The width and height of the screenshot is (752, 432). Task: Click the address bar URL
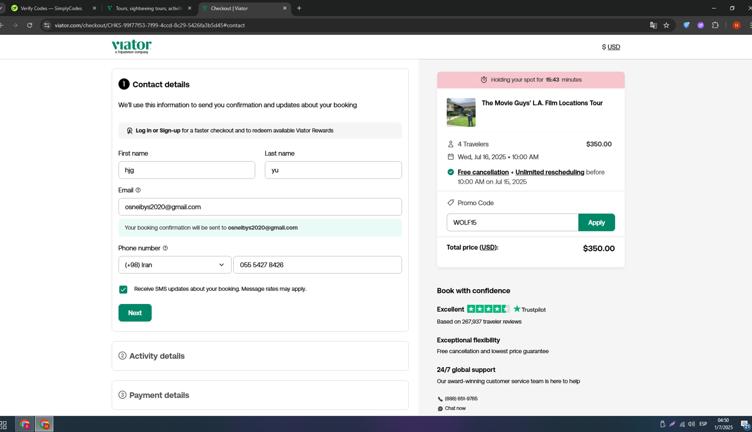(149, 25)
